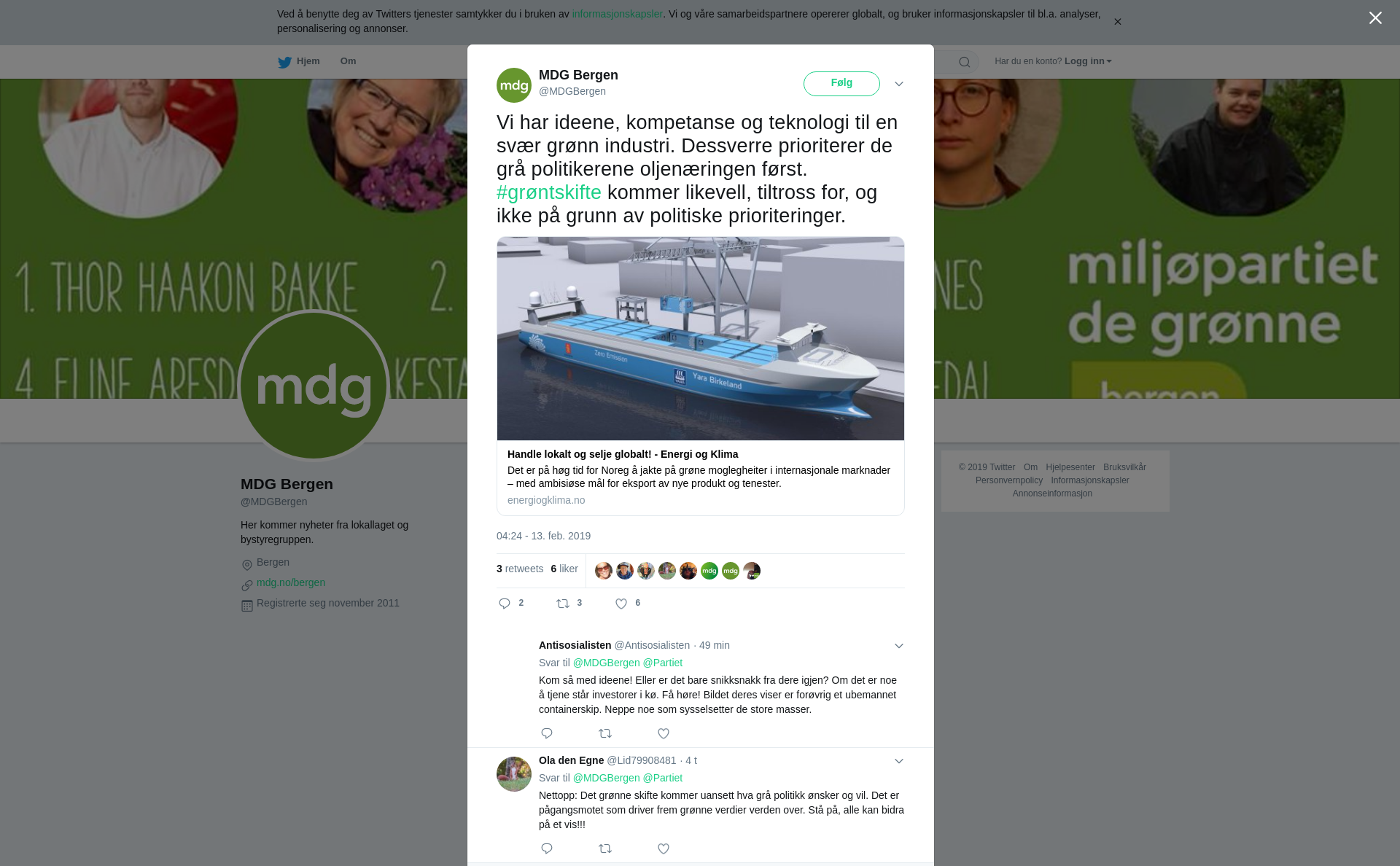Open the Yara Birkeland ship article image

701,338
